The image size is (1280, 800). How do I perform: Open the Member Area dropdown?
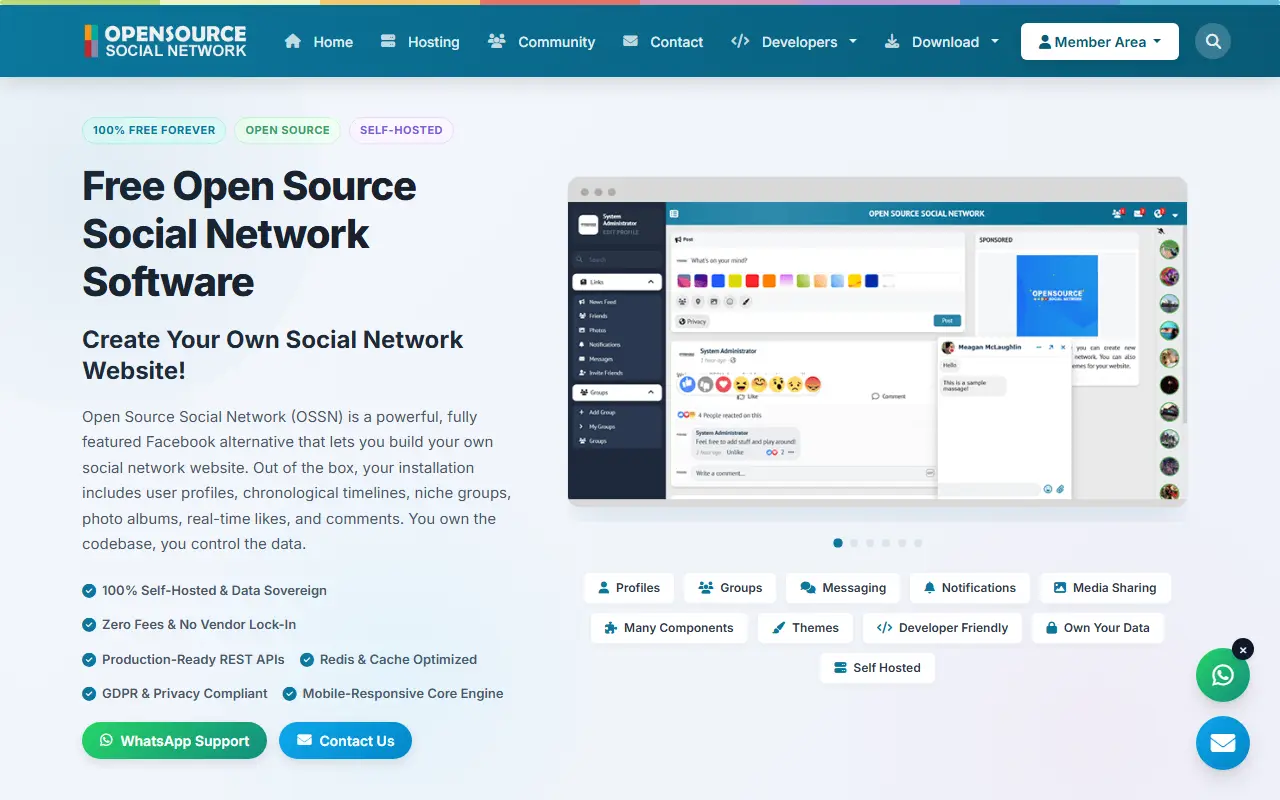tap(1100, 42)
